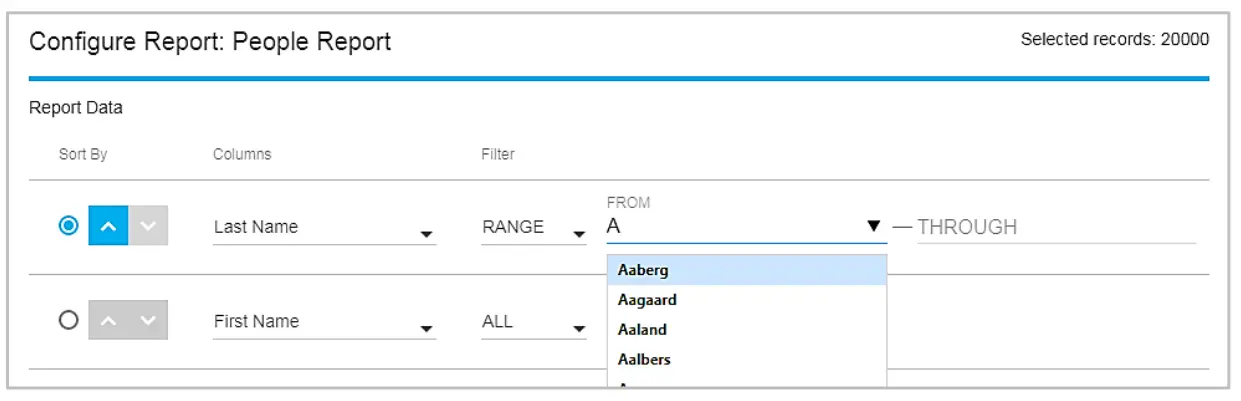
Task: Click the FROM input field containing A
Action: tap(730, 227)
